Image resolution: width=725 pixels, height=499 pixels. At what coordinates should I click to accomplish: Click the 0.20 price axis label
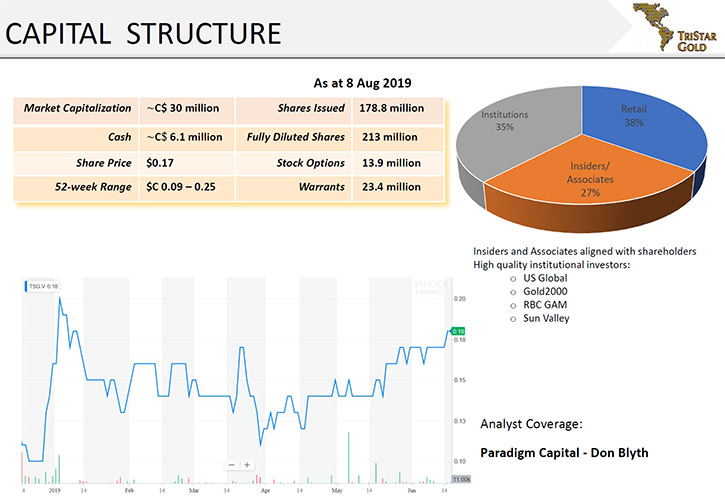pyautogui.click(x=459, y=299)
